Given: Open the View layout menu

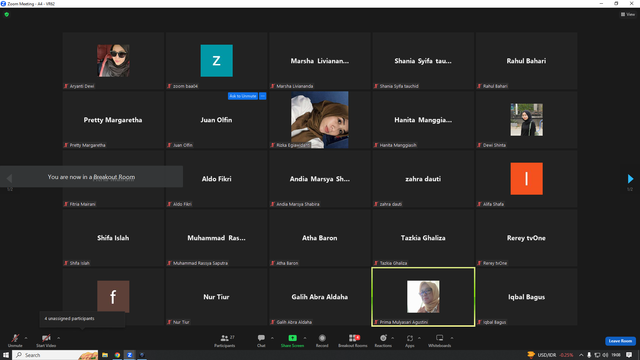Looking at the screenshot, I should [628, 14].
